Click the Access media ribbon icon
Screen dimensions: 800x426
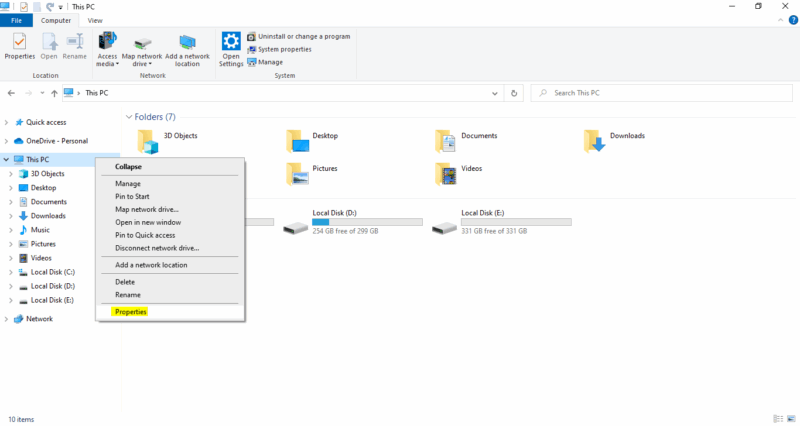coord(106,47)
